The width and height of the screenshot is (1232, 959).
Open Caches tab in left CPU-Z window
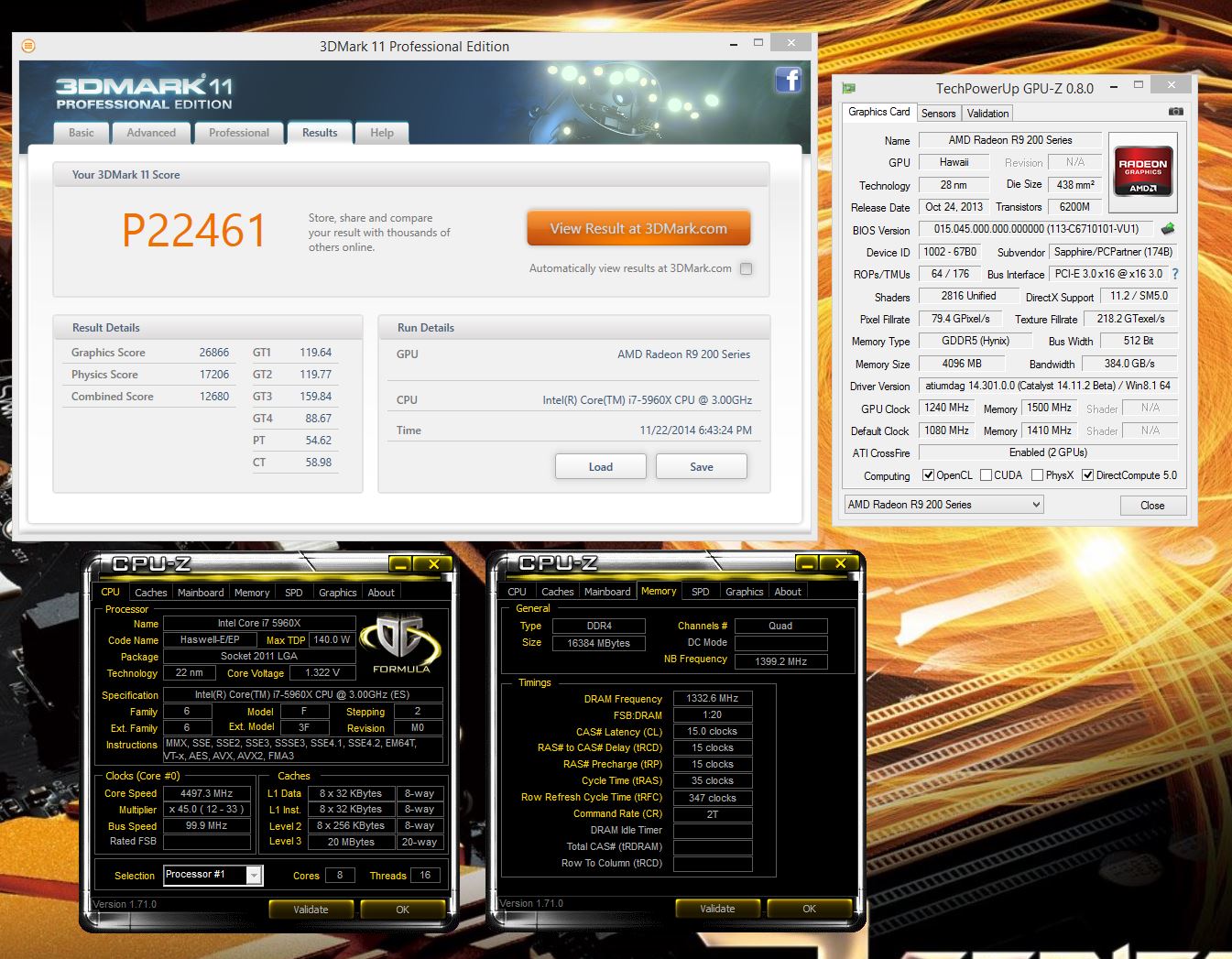(x=151, y=593)
